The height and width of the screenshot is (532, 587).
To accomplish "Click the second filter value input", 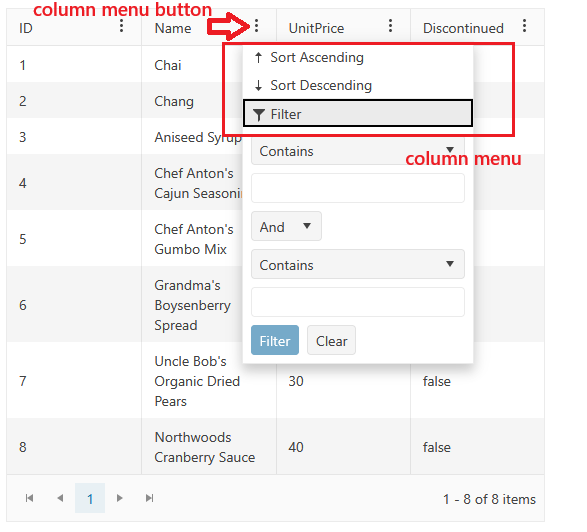I will point(358,302).
